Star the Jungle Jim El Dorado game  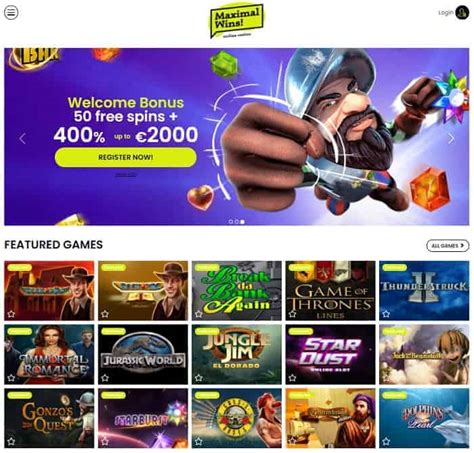coord(199,378)
